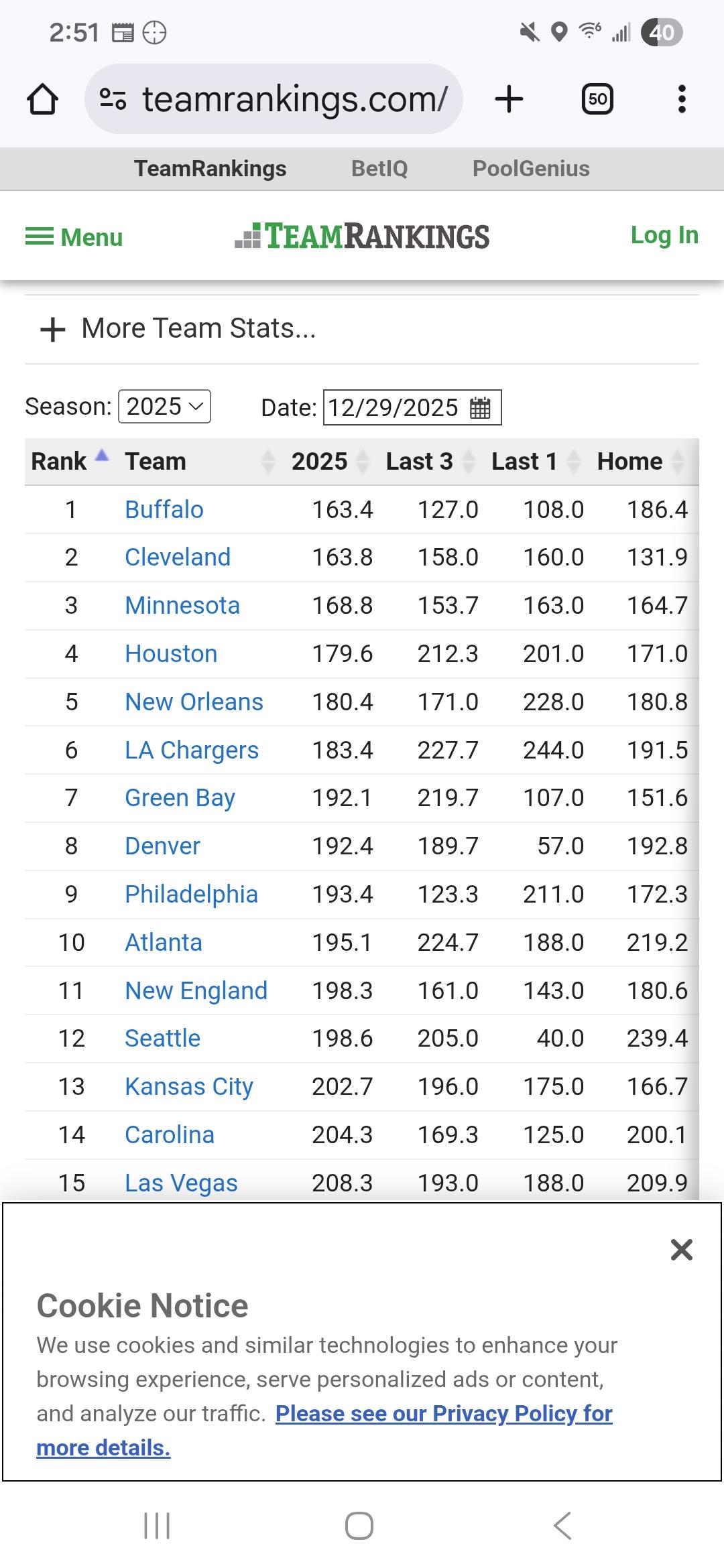Close the Cookie Notice banner
Image resolution: width=724 pixels, height=1568 pixels.
pyautogui.click(x=681, y=1250)
